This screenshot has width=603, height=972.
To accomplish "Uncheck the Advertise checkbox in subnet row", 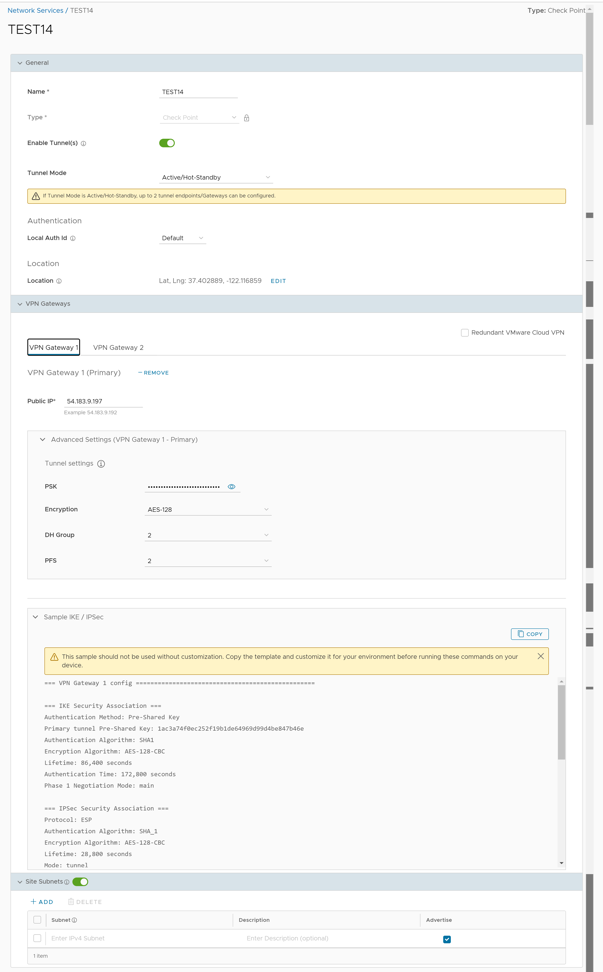I will [x=447, y=939].
